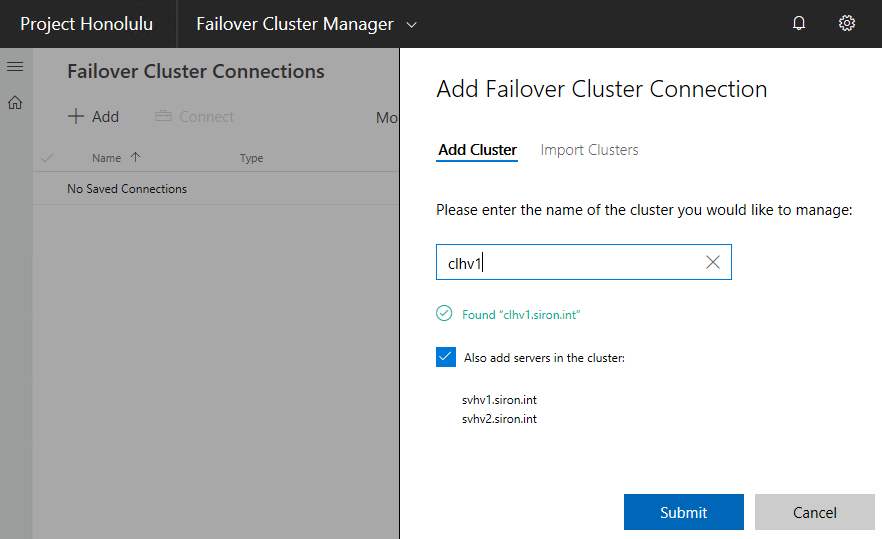Click the Cancel button
882x539 pixels.
(814, 512)
